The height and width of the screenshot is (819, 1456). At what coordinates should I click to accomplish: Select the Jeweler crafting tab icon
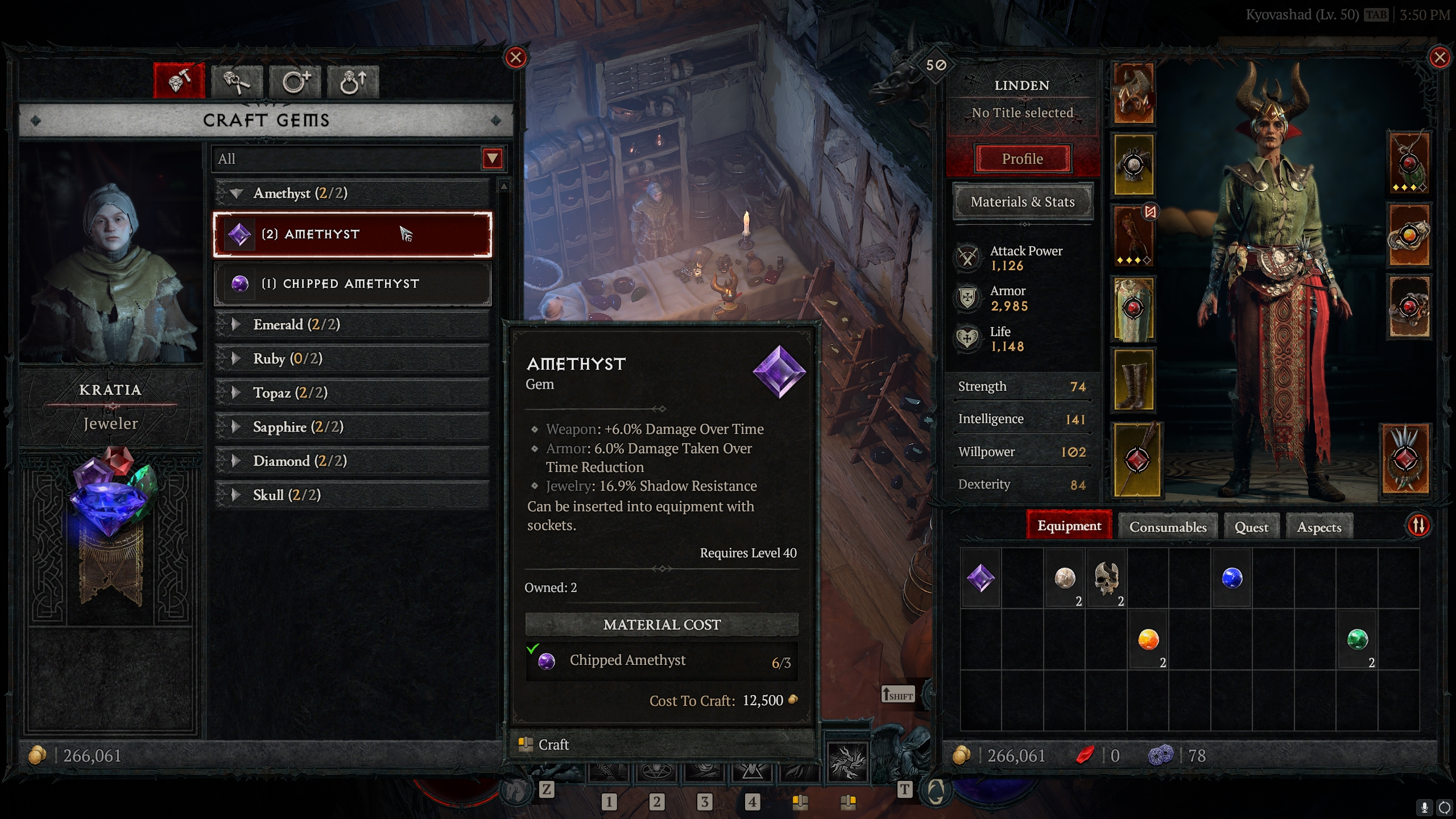179,80
